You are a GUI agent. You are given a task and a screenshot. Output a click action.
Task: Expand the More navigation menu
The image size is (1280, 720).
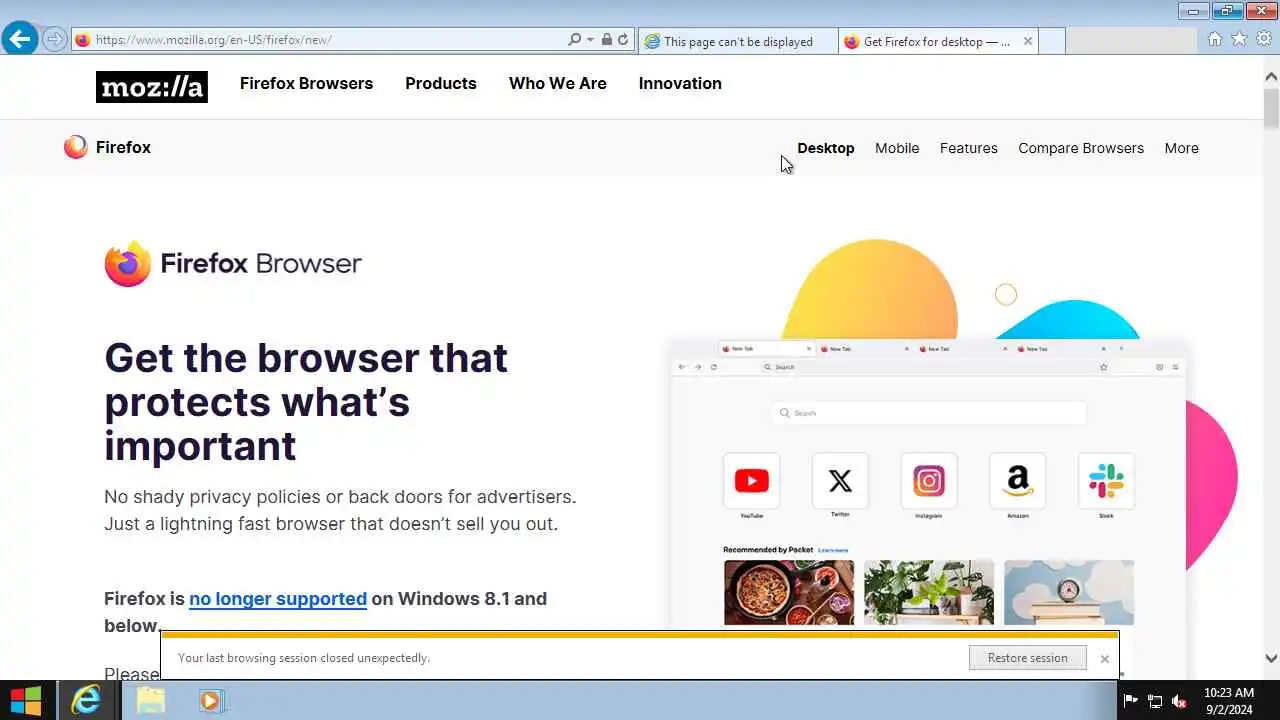pos(1181,148)
